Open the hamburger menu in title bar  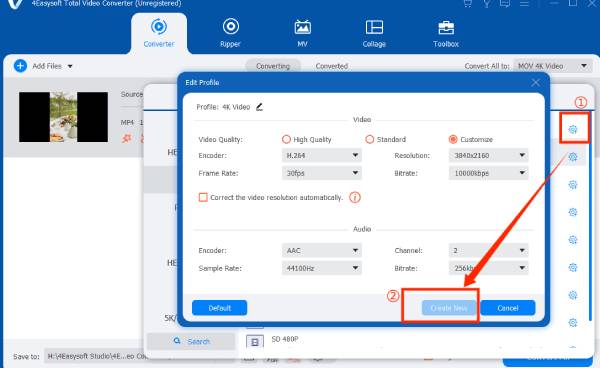click(524, 3)
